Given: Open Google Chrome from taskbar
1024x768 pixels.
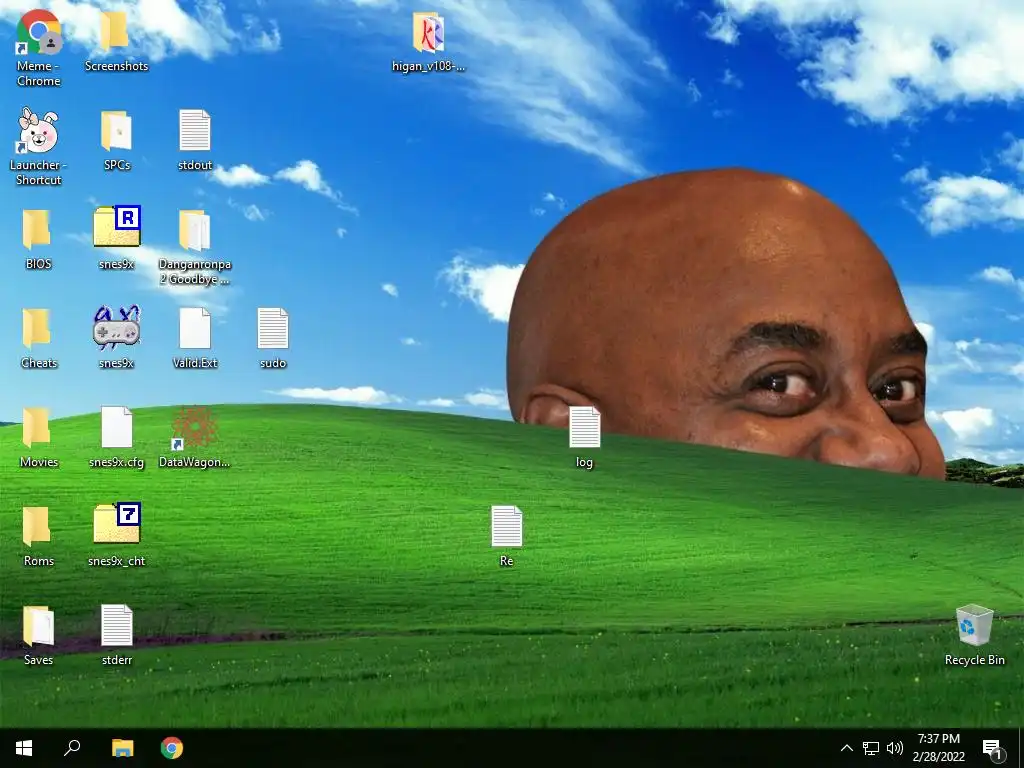Looking at the screenshot, I should click(x=172, y=748).
